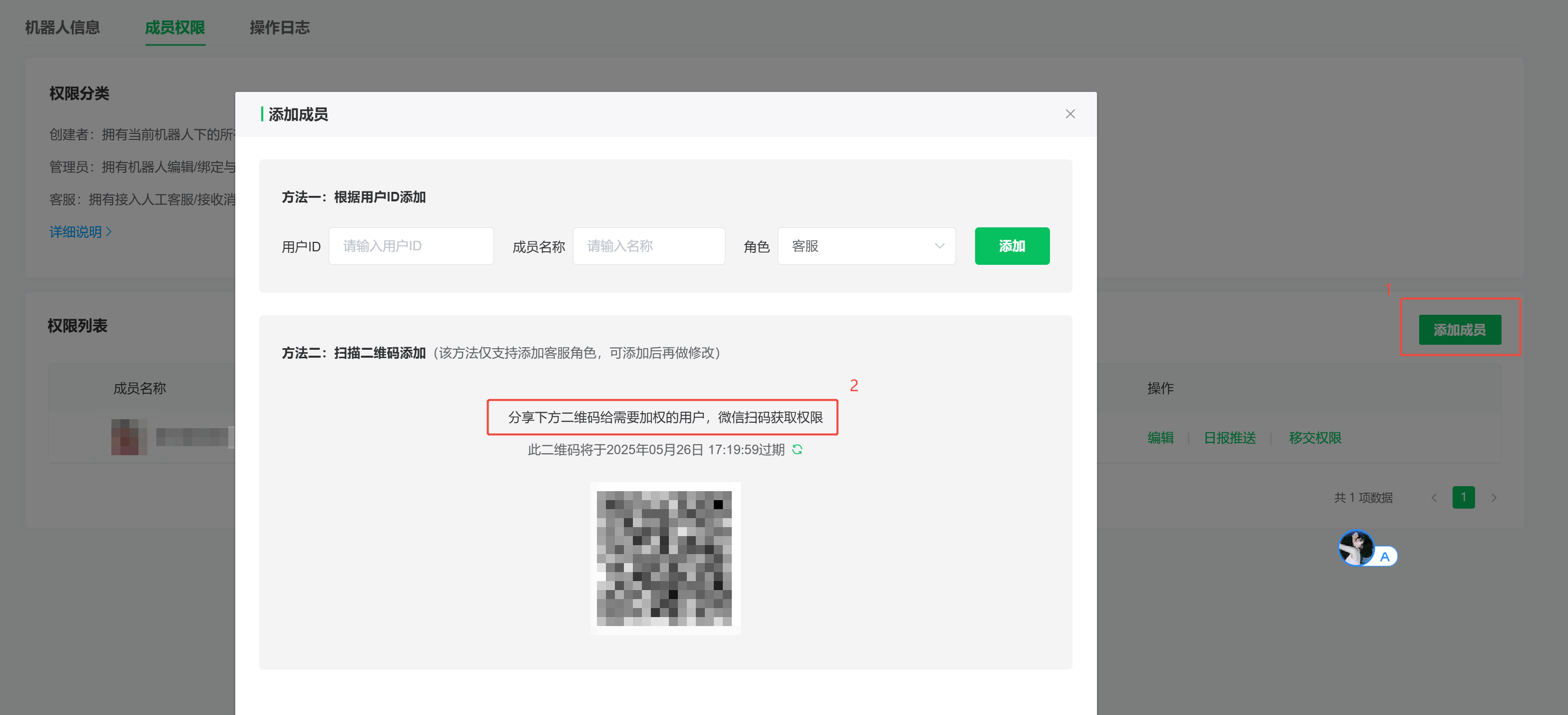Open the 角色 dropdown showing 客服
This screenshot has height=715, width=1568.
[866, 246]
